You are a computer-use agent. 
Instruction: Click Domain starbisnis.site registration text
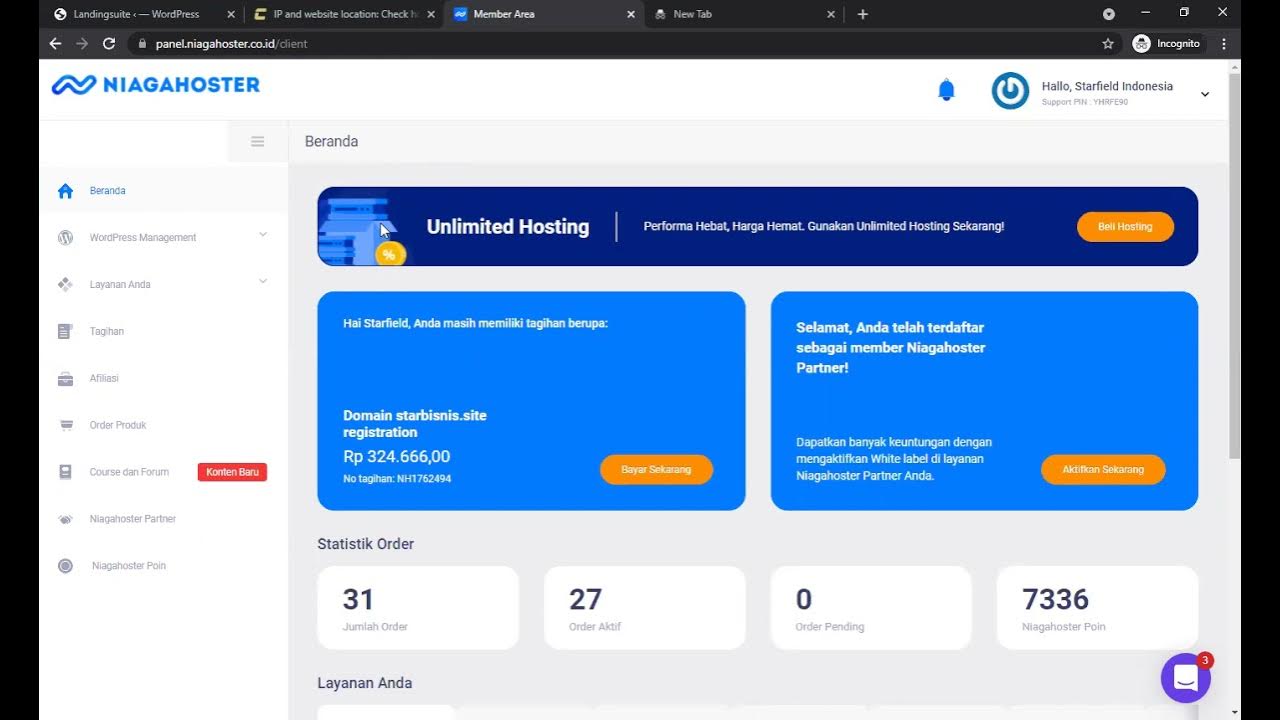click(x=415, y=424)
